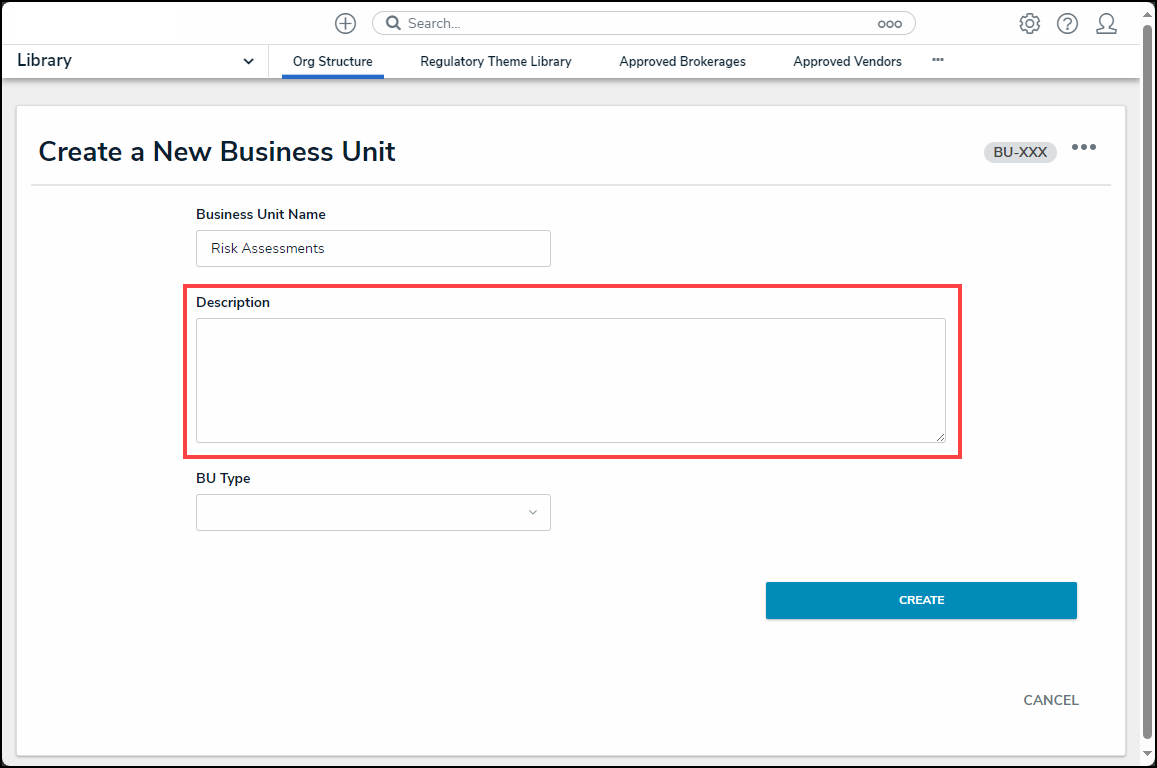1157x768 pixels.
Task: Show more tabs via the navigation ellipsis
Action: pyautogui.click(x=938, y=60)
